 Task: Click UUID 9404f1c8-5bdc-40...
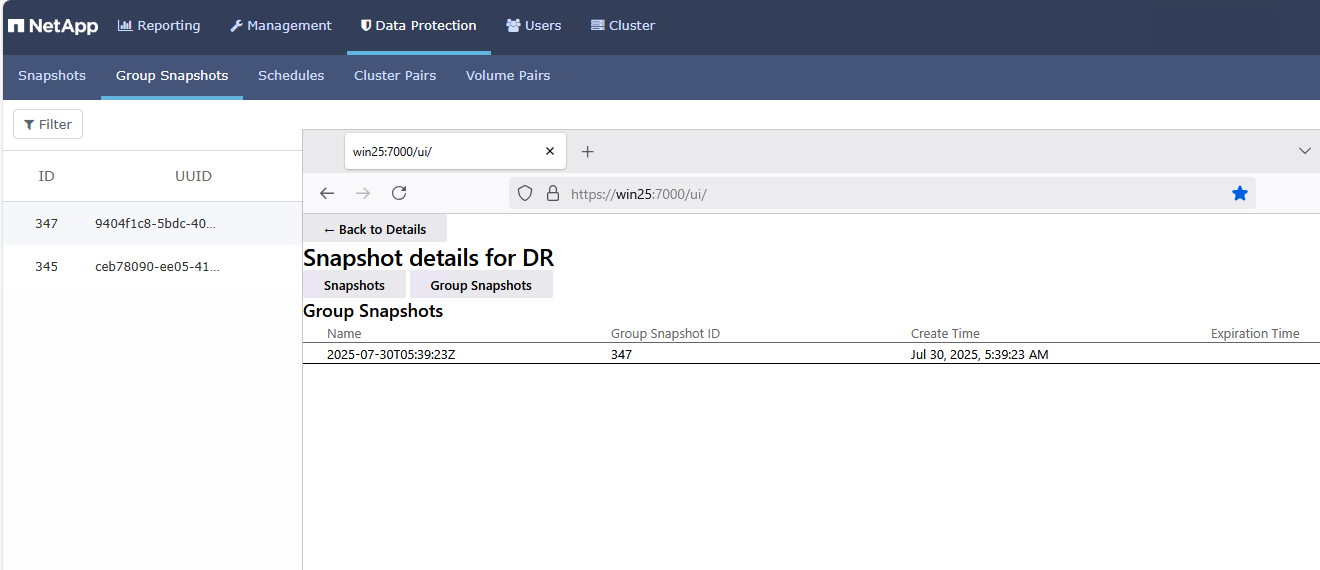coord(155,223)
